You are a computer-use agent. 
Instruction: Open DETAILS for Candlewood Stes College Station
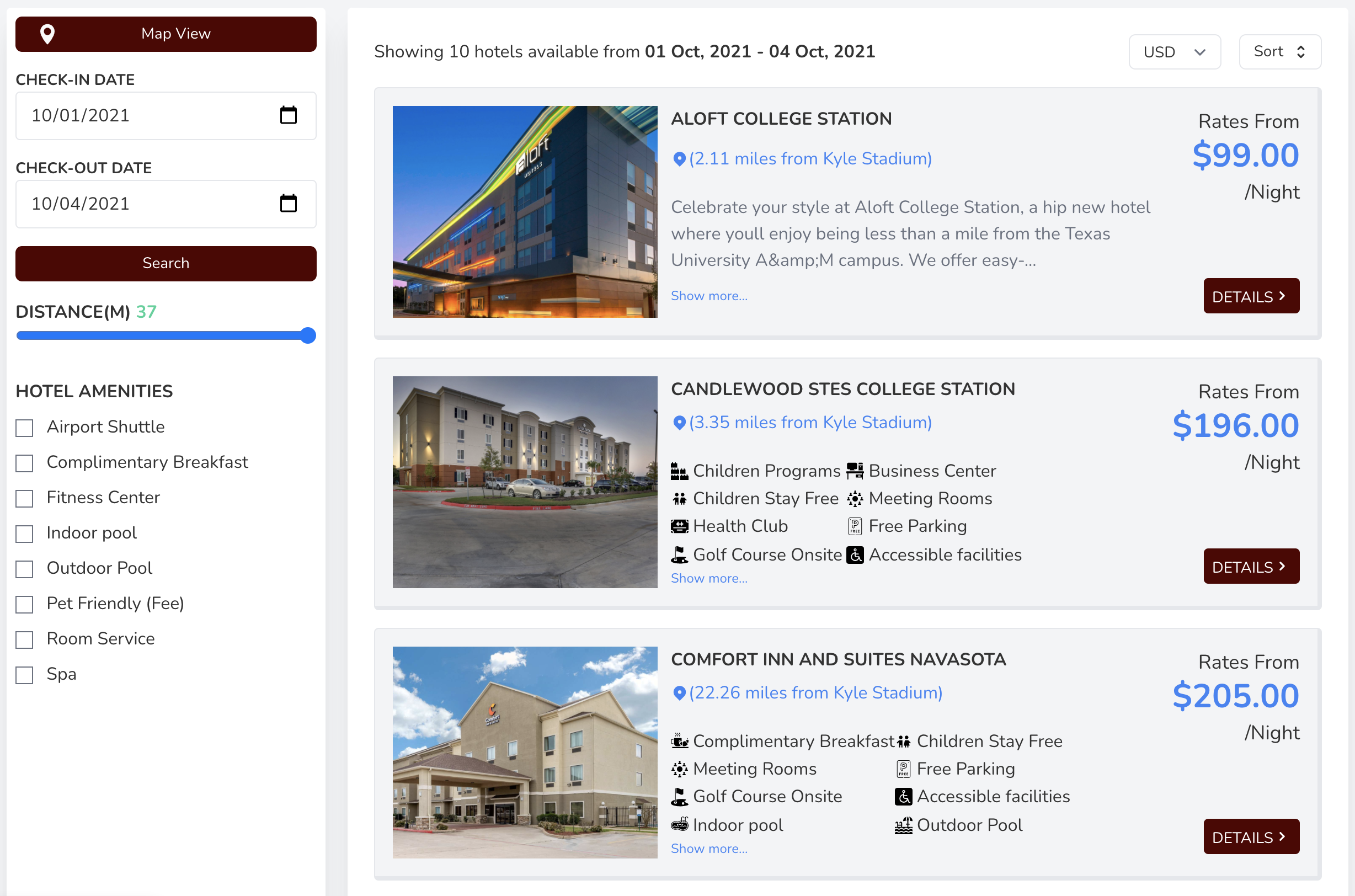[1251, 566]
